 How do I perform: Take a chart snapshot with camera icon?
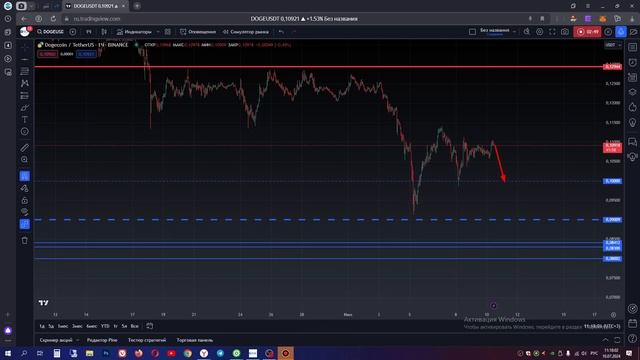[x=565, y=32]
